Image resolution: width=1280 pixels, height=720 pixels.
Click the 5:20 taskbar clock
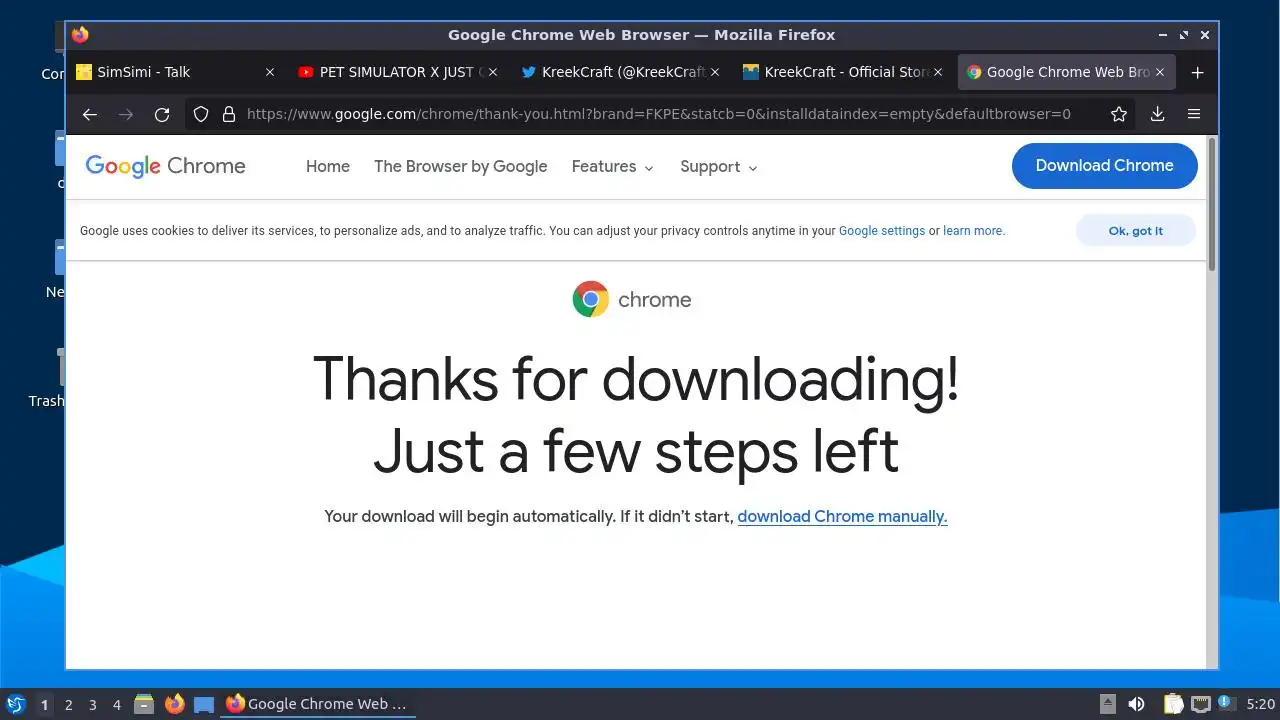coord(1261,705)
